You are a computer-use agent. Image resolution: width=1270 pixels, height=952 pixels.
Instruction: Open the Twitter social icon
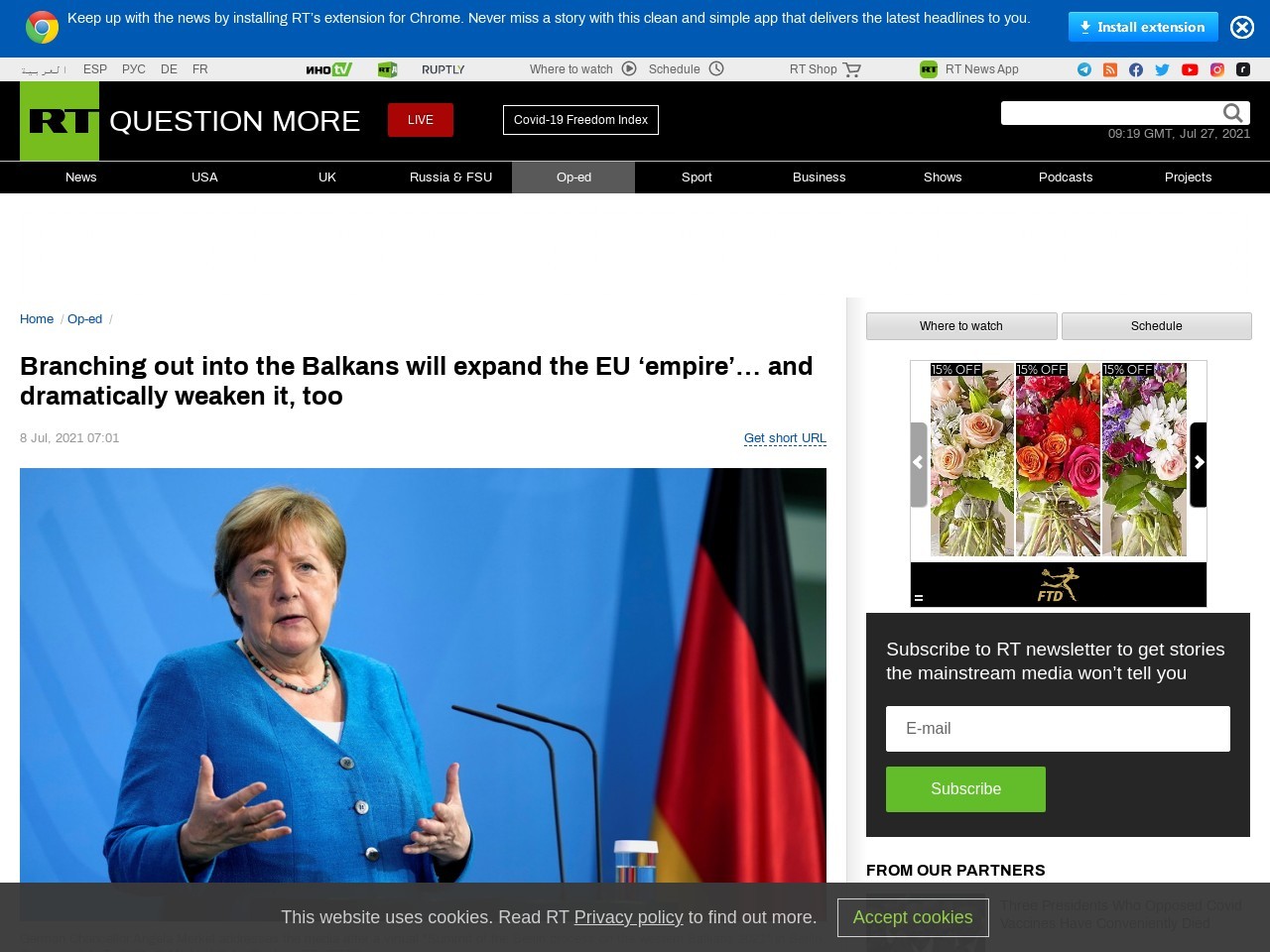pyautogui.click(x=1163, y=69)
